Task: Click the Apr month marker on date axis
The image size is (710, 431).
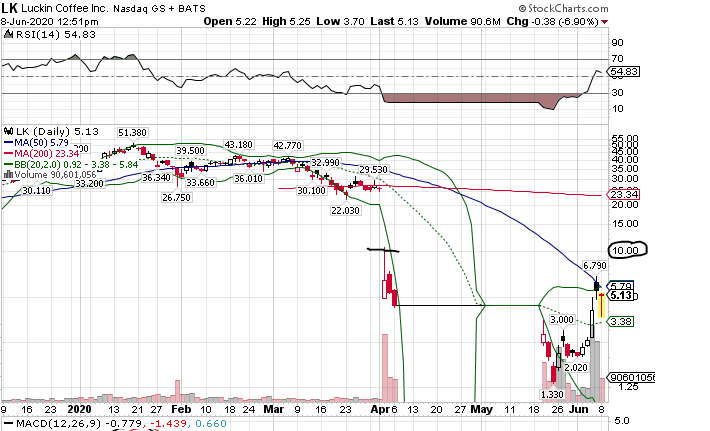Action: point(379,409)
